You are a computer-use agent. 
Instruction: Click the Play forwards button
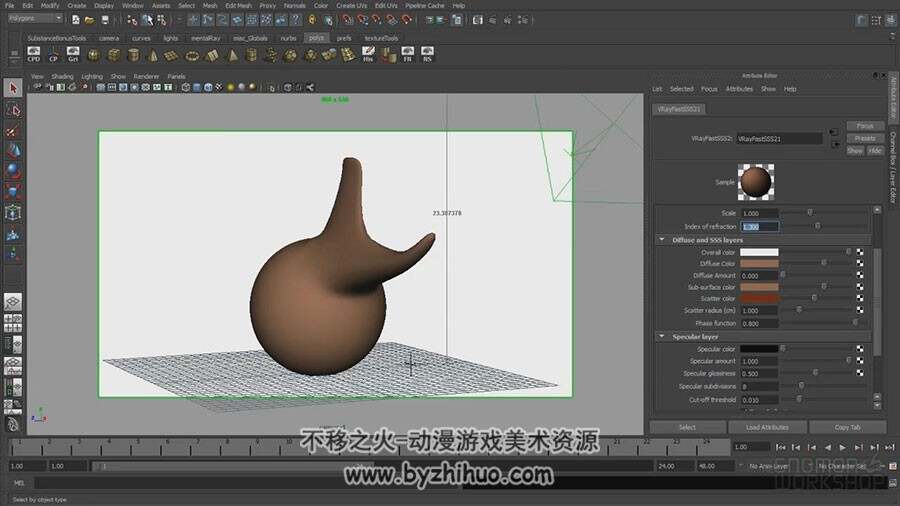pos(843,447)
